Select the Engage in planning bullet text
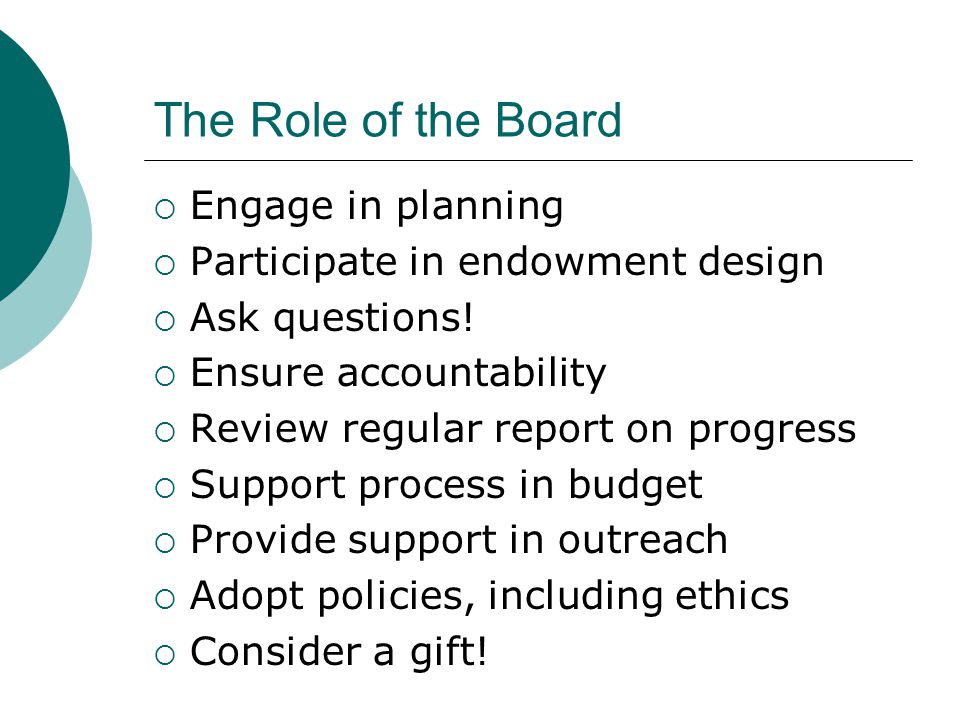Screen dimensions: 960x720 377,207
